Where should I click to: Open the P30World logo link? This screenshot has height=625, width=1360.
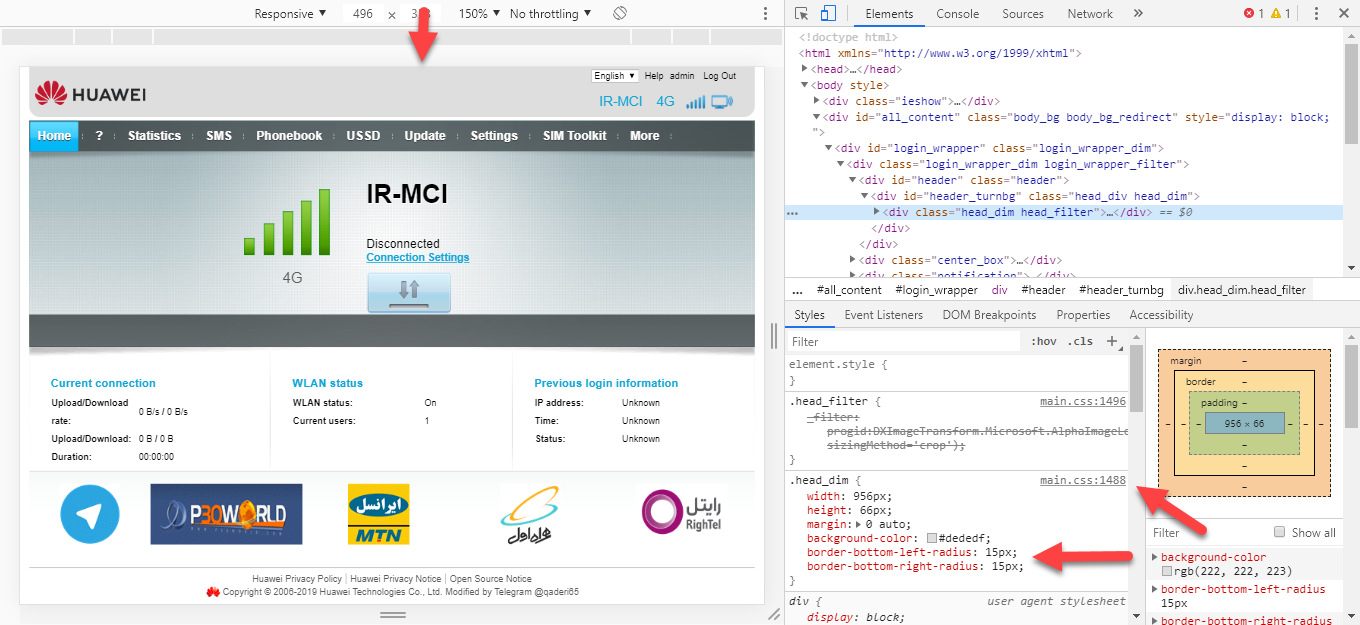pyautogui.click(x=226, y=514)
